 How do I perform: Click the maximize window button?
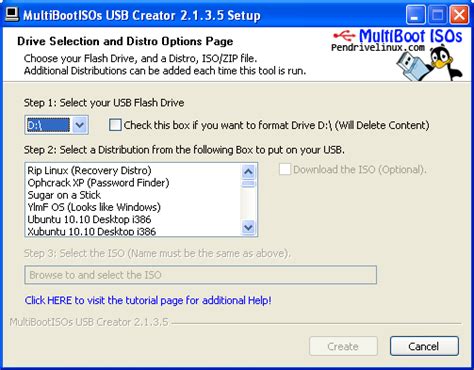tap(437, 15)
